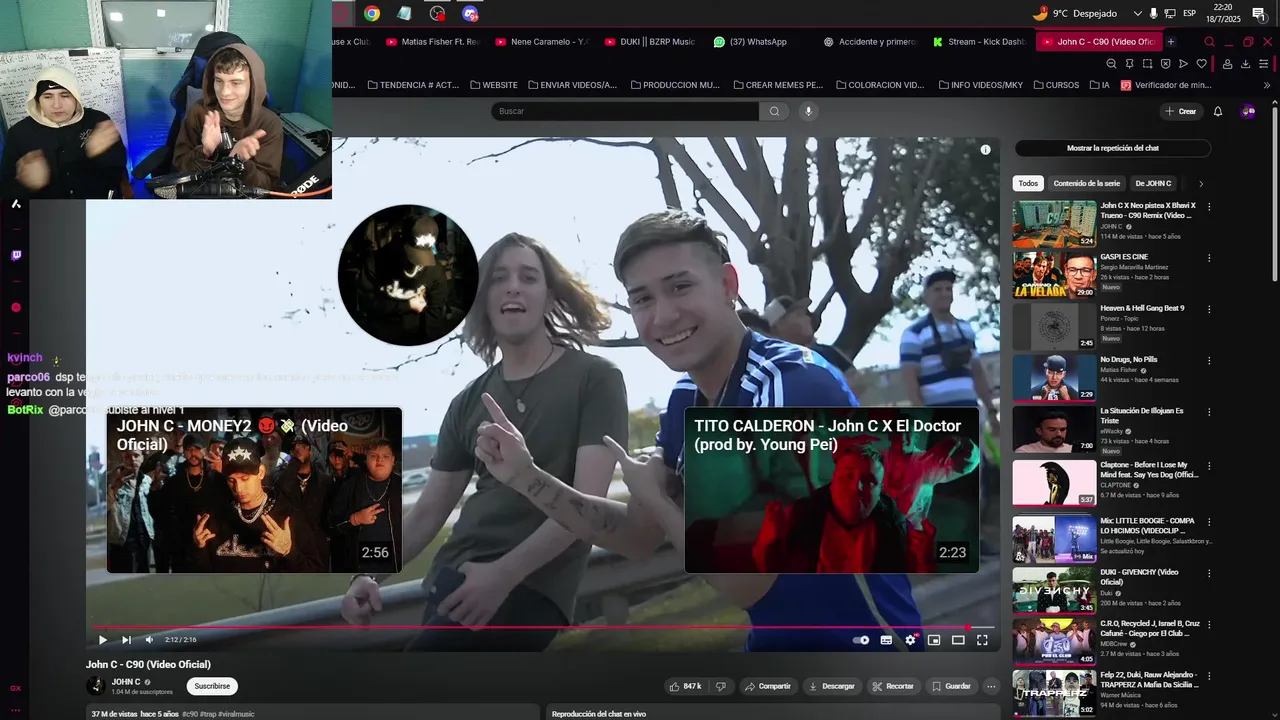Switch to the DUKI || BZRP Music tab

click(648, 42)
